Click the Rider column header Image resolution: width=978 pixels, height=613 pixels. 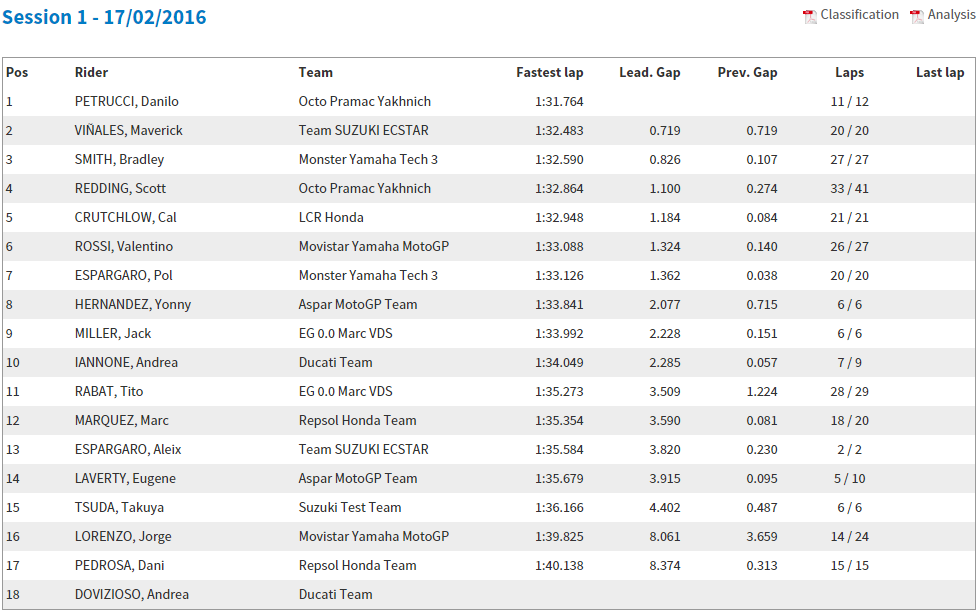pos(91,72)
